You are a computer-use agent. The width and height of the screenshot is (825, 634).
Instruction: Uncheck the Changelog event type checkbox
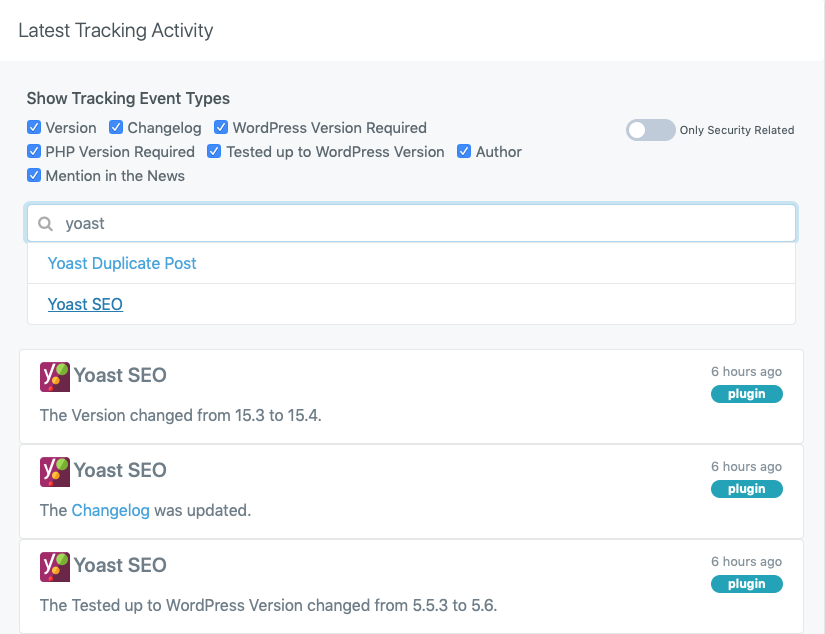(x=116, y=127)
